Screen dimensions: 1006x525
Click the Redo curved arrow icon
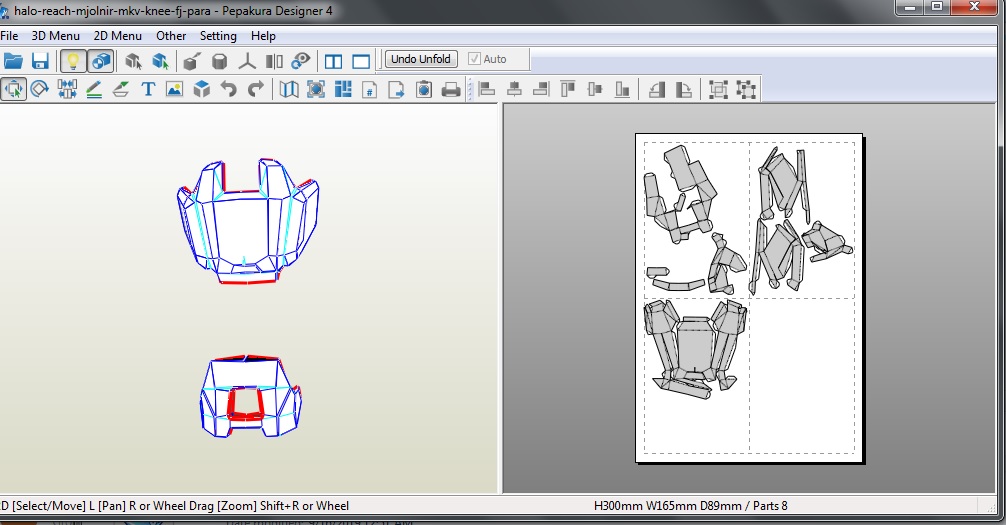(x=255, y=89)
